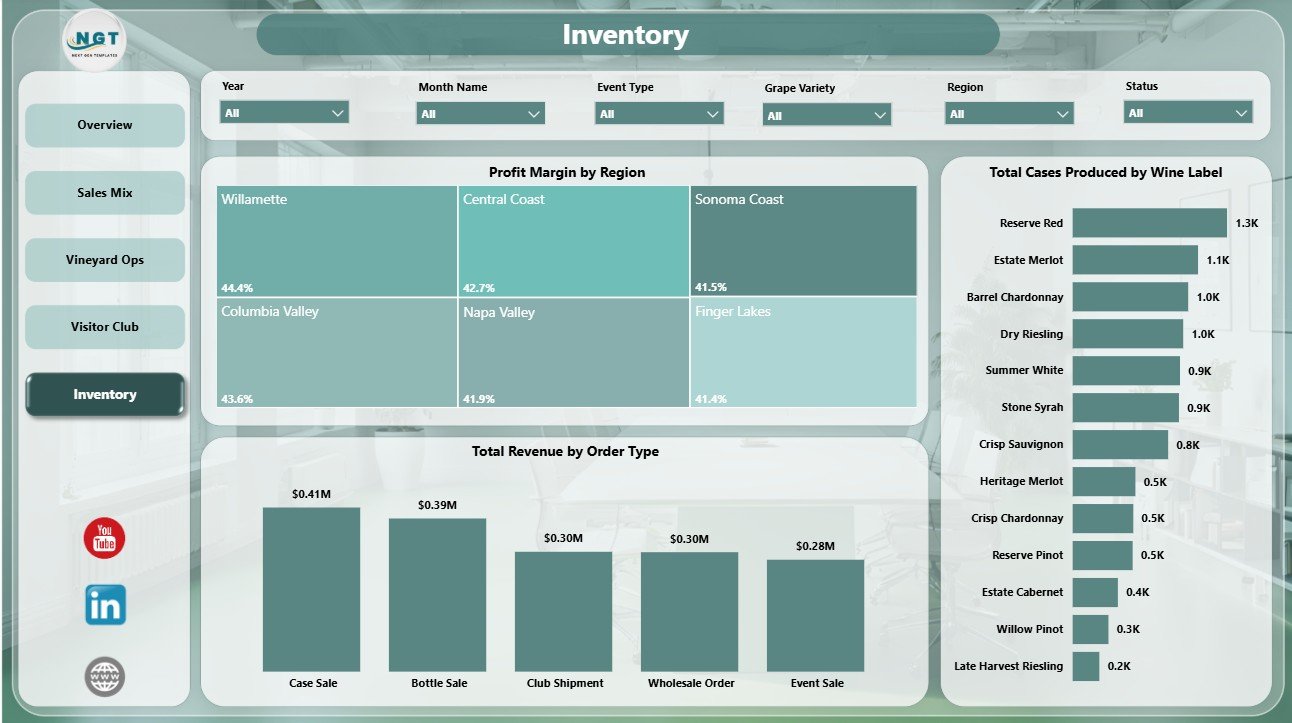1292x723 pixels.
Task: Open the Status filter dropdown
Action: (1189, 113)
